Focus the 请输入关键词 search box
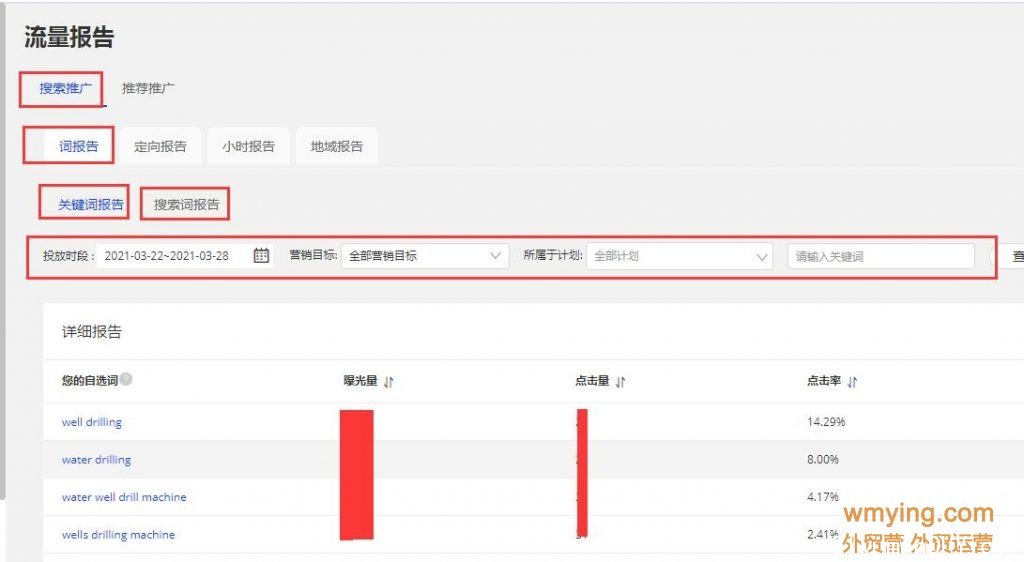Viewport: 1024px width, 562px height. [881, 256]
